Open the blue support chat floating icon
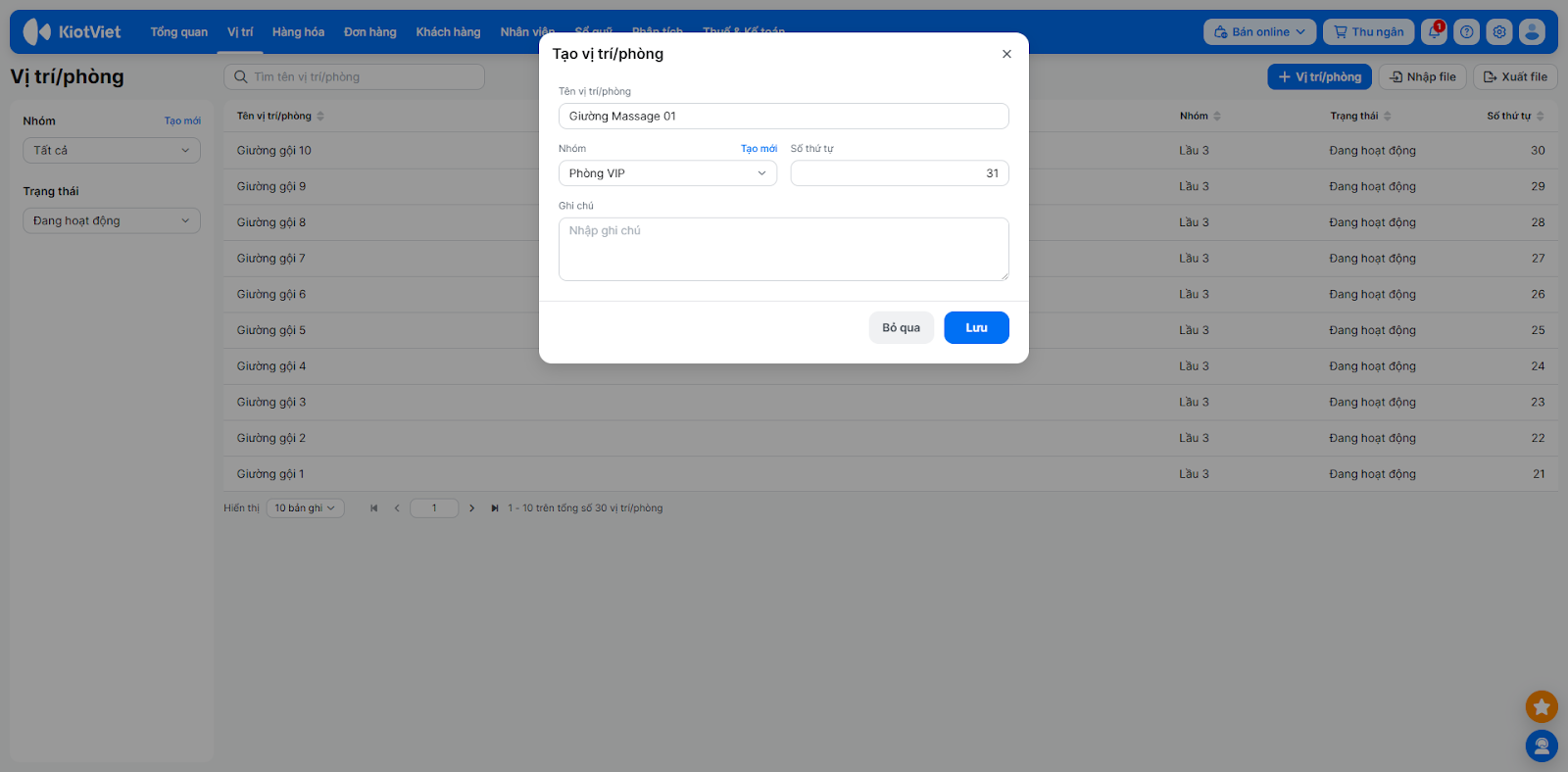Image resolution: width=1568 pixels, height=772 pixels. [x=1542, y=747]
